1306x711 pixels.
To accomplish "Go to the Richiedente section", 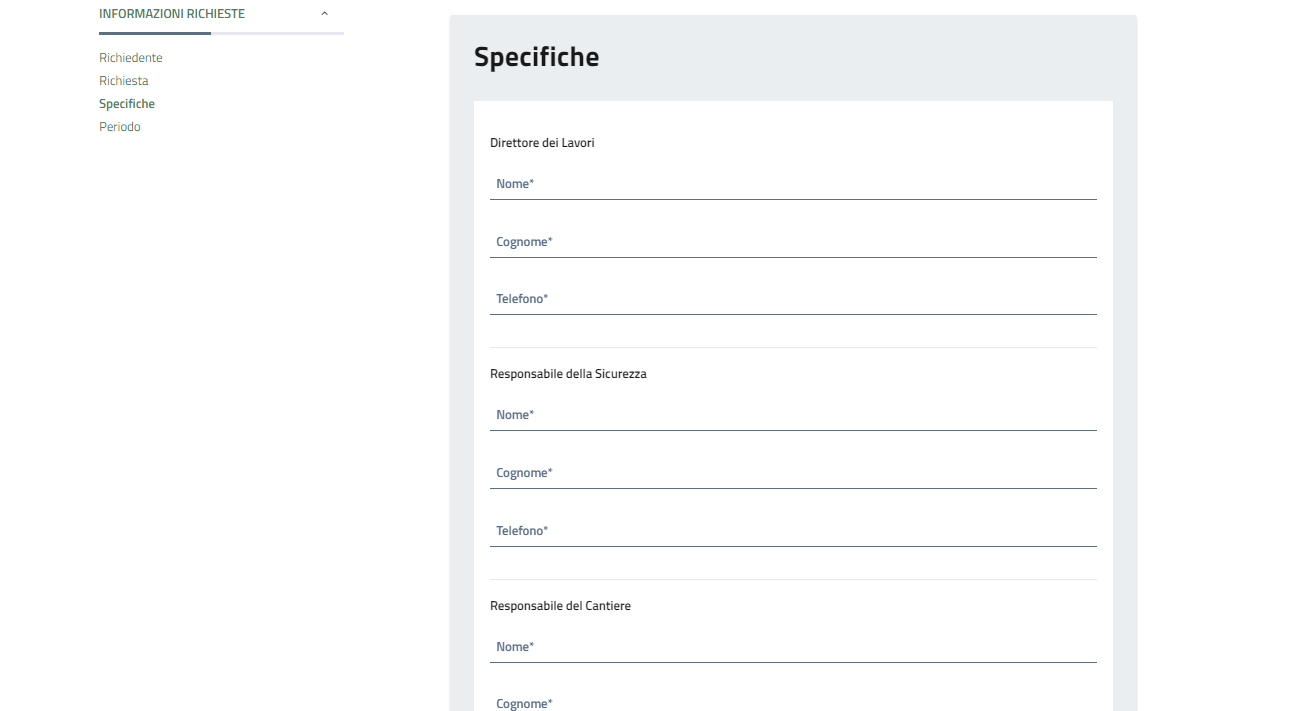I will (x=130, y=58).
